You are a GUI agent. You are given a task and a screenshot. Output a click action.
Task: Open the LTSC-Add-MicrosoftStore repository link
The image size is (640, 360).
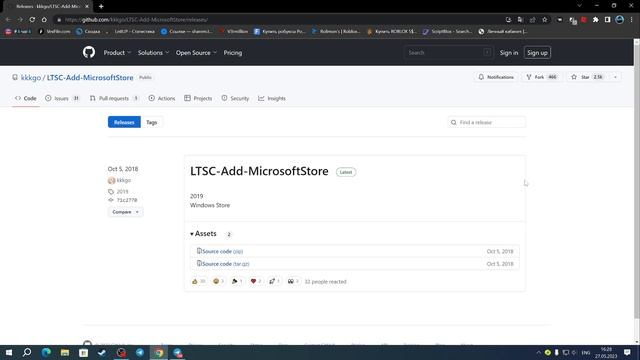(90, 78)
